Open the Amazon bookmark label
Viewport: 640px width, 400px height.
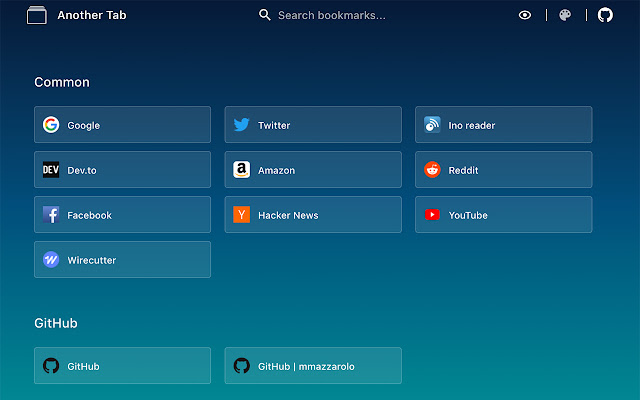(x=276, y=170)
